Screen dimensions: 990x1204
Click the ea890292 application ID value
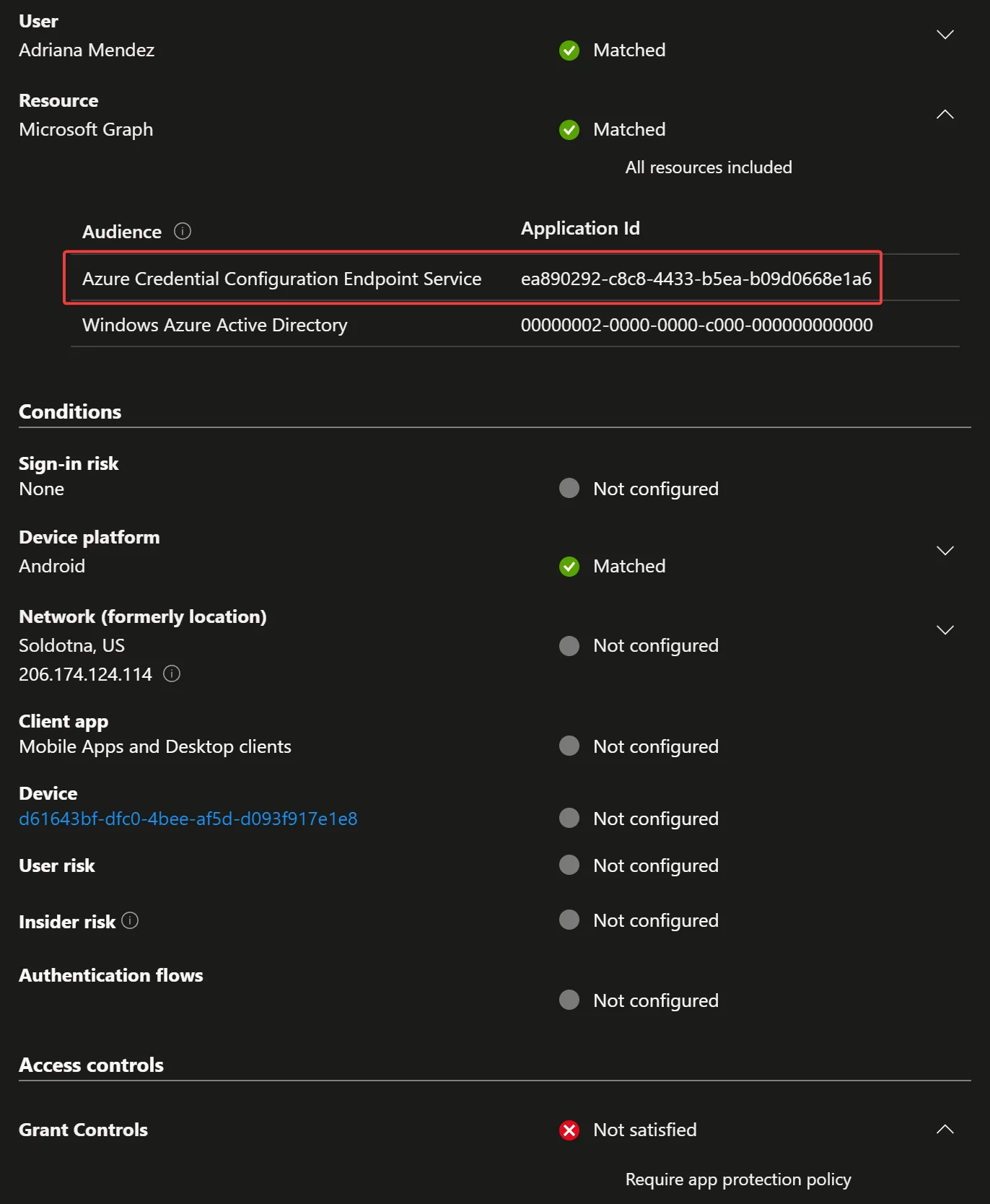696,279
